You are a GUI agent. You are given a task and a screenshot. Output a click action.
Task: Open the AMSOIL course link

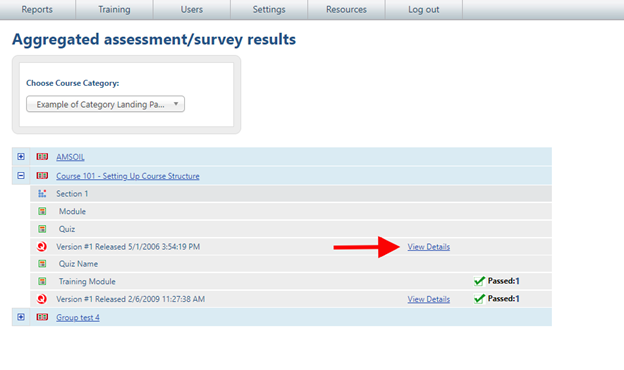coord(70,157)
